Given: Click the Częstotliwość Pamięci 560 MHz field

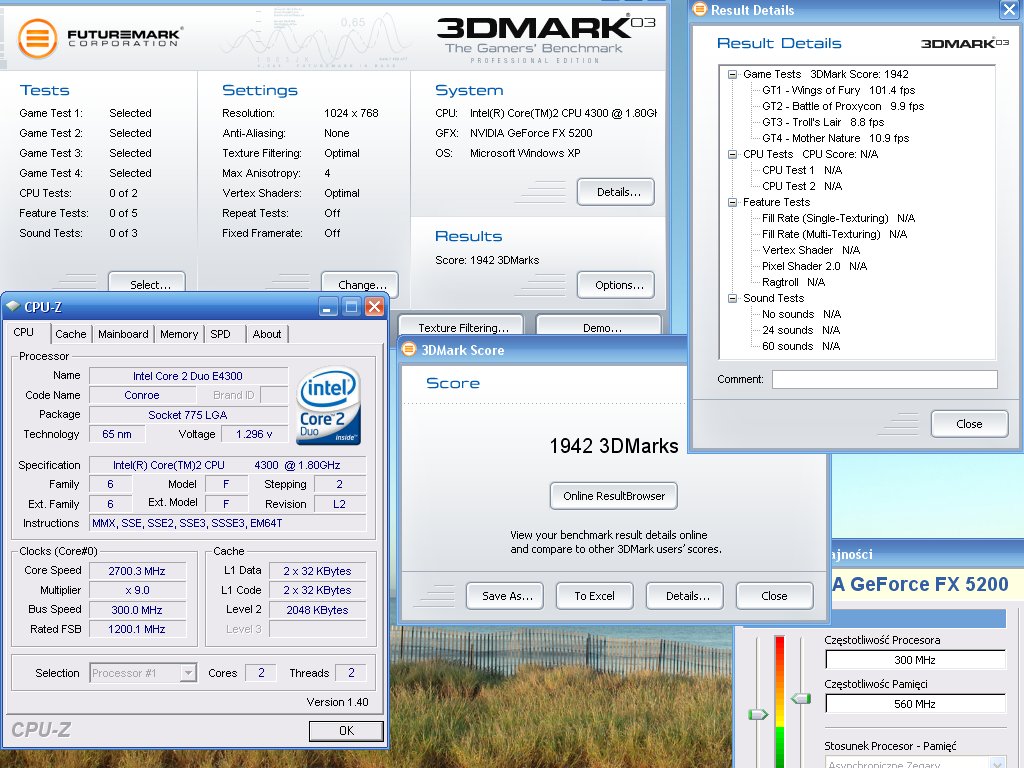Looking at the screenshot, I should point(915,704).
